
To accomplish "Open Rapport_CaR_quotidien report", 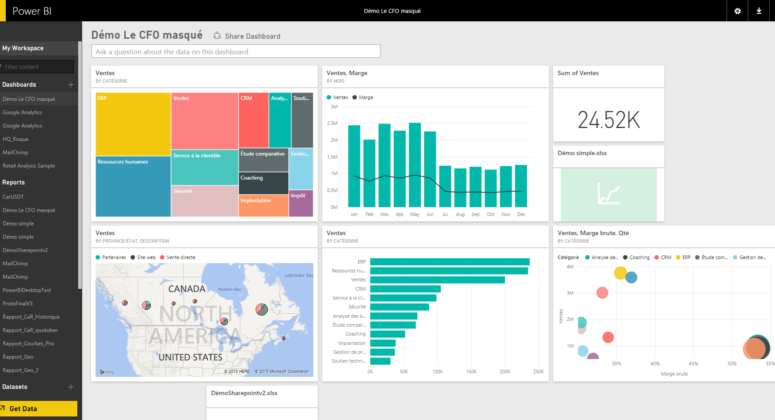I will (30, 331).
